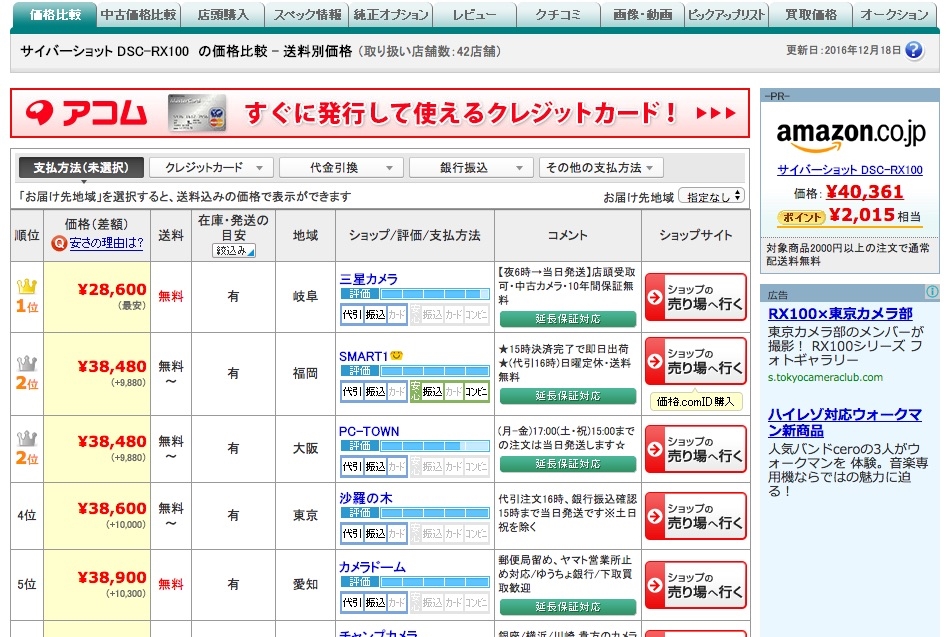Image resolution: width=947 pixels, height=637 pixels.
Task: Click the silver crown icon in SMART1 row
Action: [x=27, y=363]
